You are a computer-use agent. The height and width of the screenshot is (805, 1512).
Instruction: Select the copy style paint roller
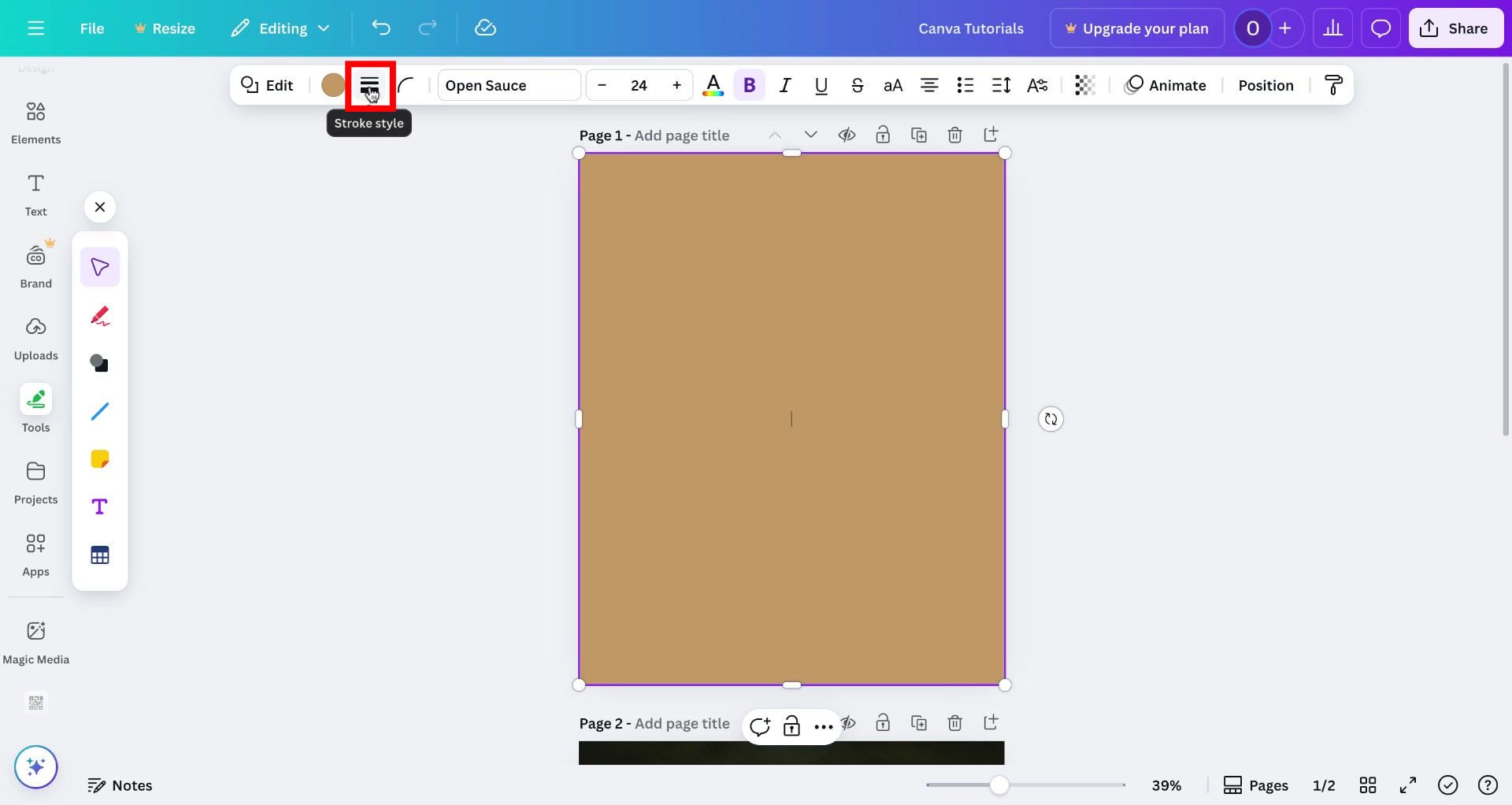1333,85
